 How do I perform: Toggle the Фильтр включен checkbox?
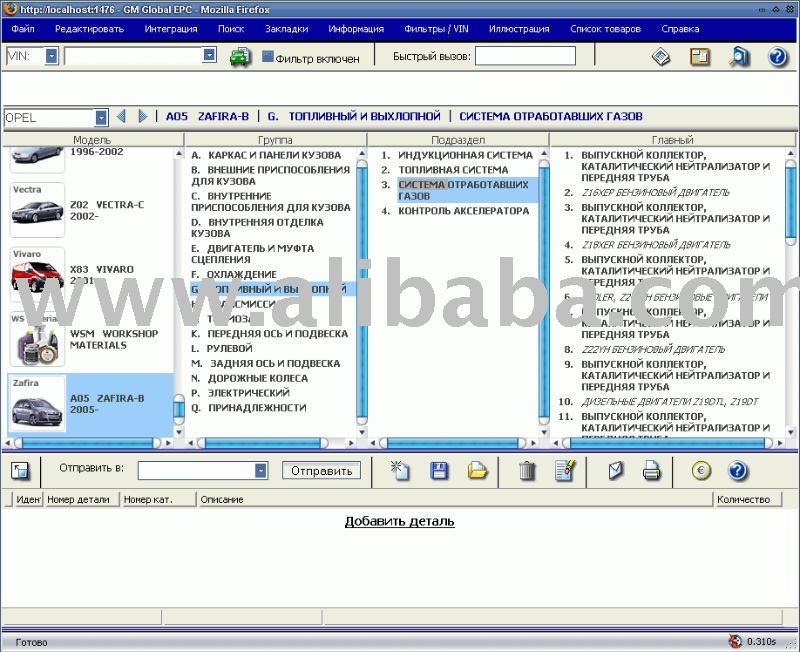[267, 56]
